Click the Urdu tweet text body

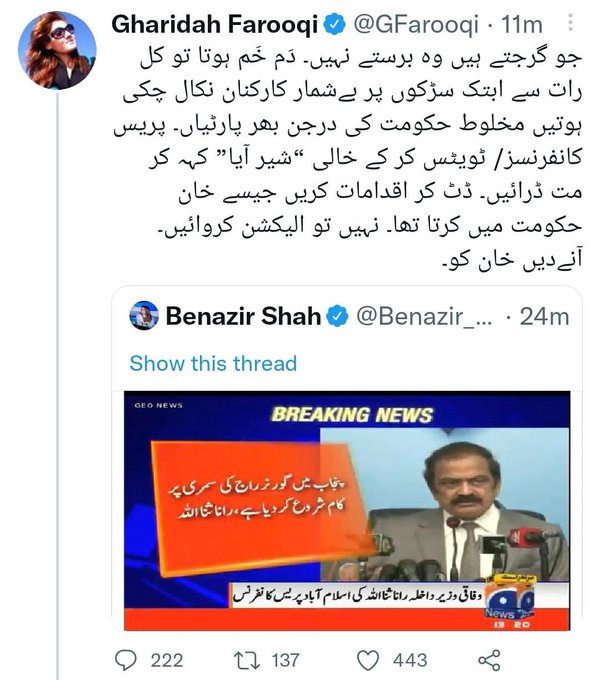(x=348, y=158)
